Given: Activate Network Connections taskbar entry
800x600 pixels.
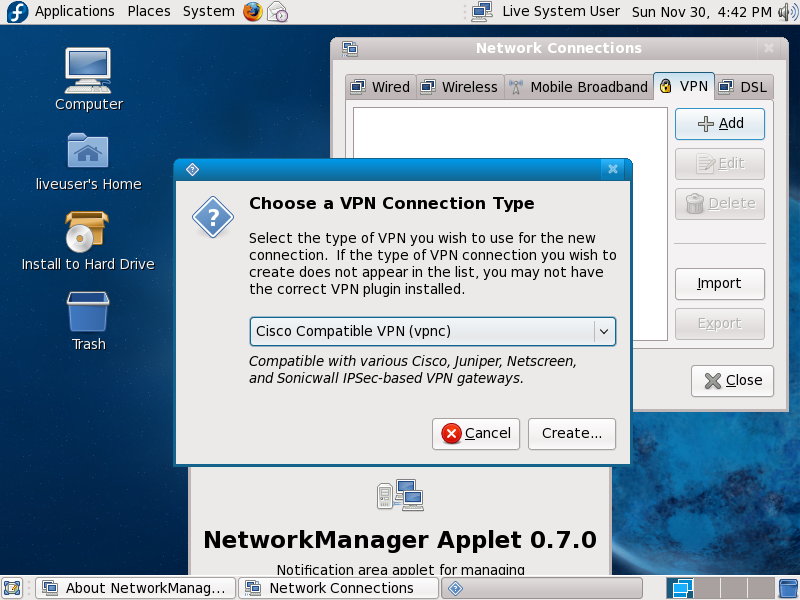Looking at the screenshot, I should pos(339,588).
